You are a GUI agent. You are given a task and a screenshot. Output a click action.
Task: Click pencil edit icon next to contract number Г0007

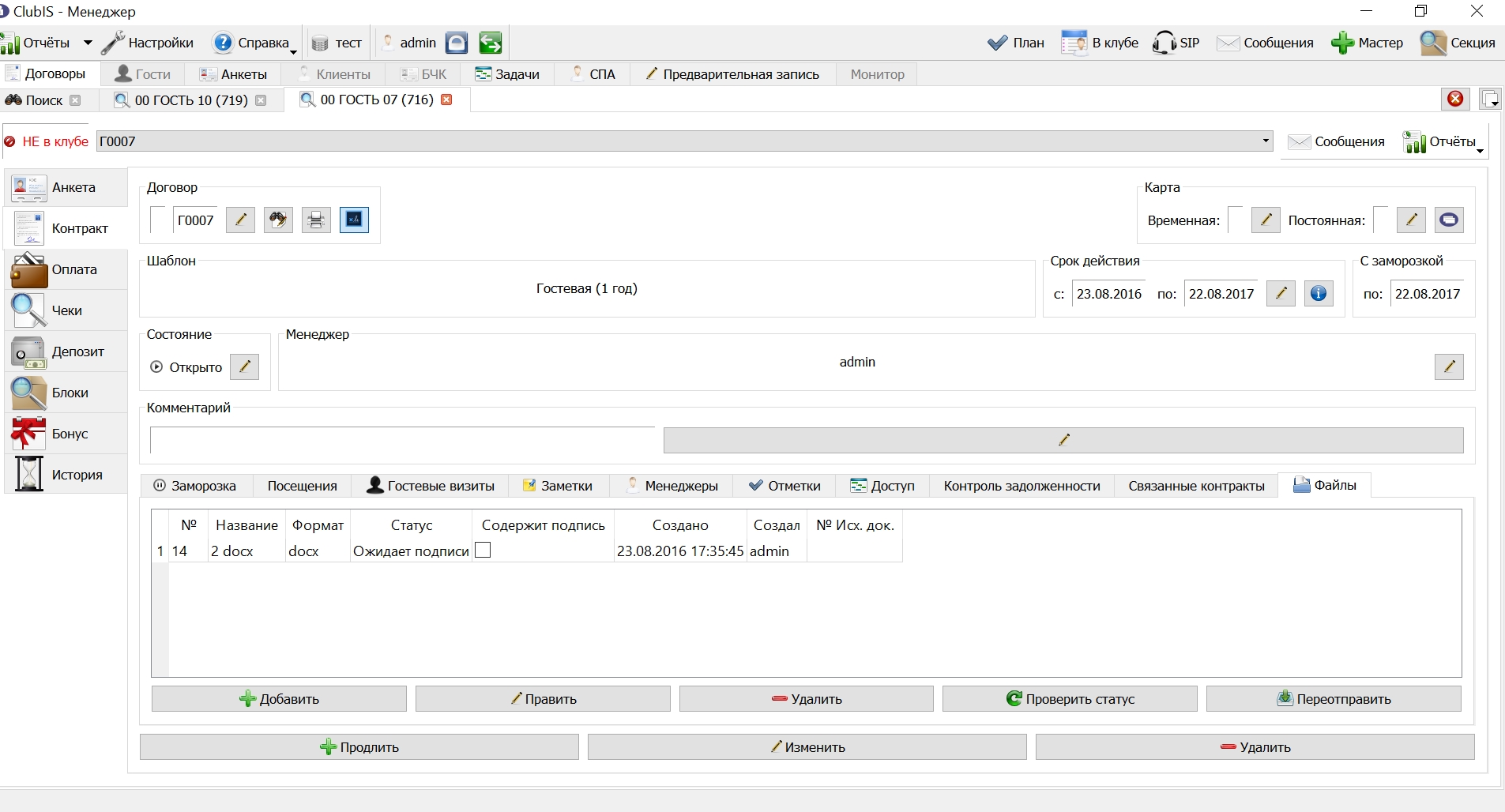click(x=241, y=220)
